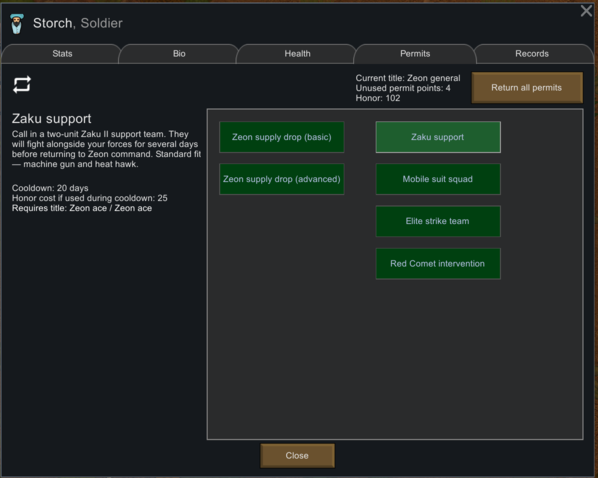Image resolution: width=598 pixels, height=478 pixels.
Task: Select Zeon supply drop (advanced) permit
Action: click(281, 179)
